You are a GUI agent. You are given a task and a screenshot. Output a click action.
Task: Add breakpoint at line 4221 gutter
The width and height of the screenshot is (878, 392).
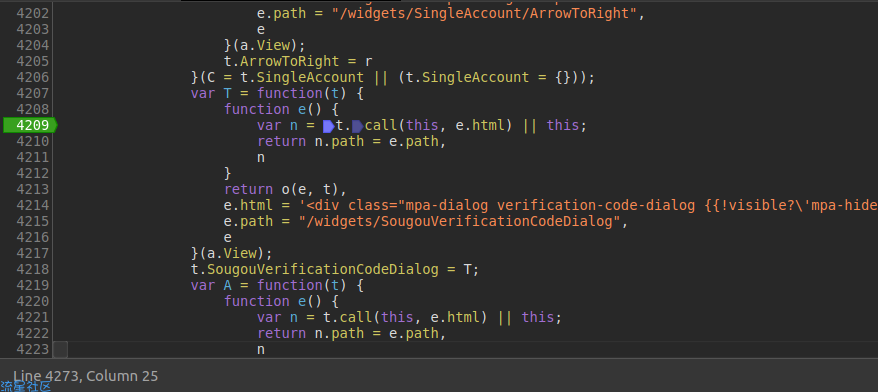32,318
